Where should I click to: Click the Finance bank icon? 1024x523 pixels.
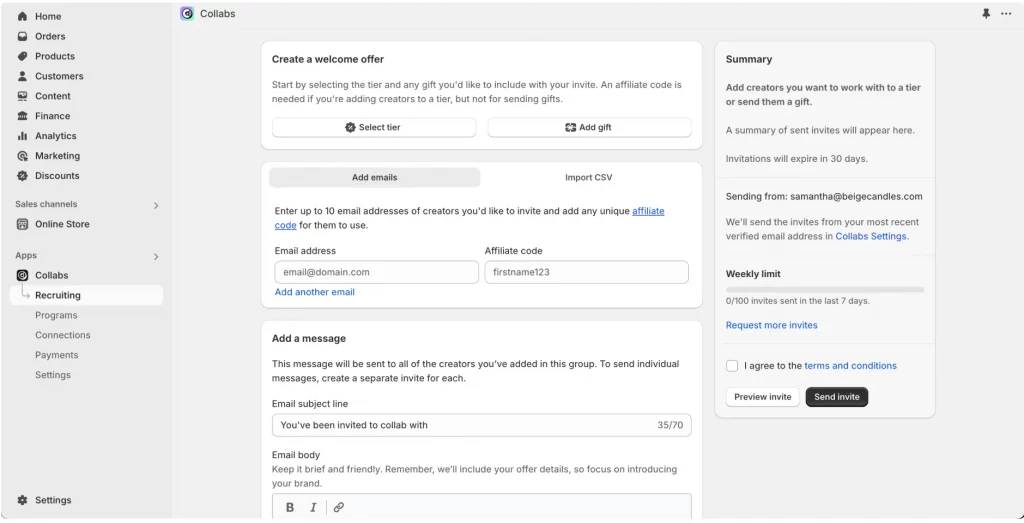point(22,116)
